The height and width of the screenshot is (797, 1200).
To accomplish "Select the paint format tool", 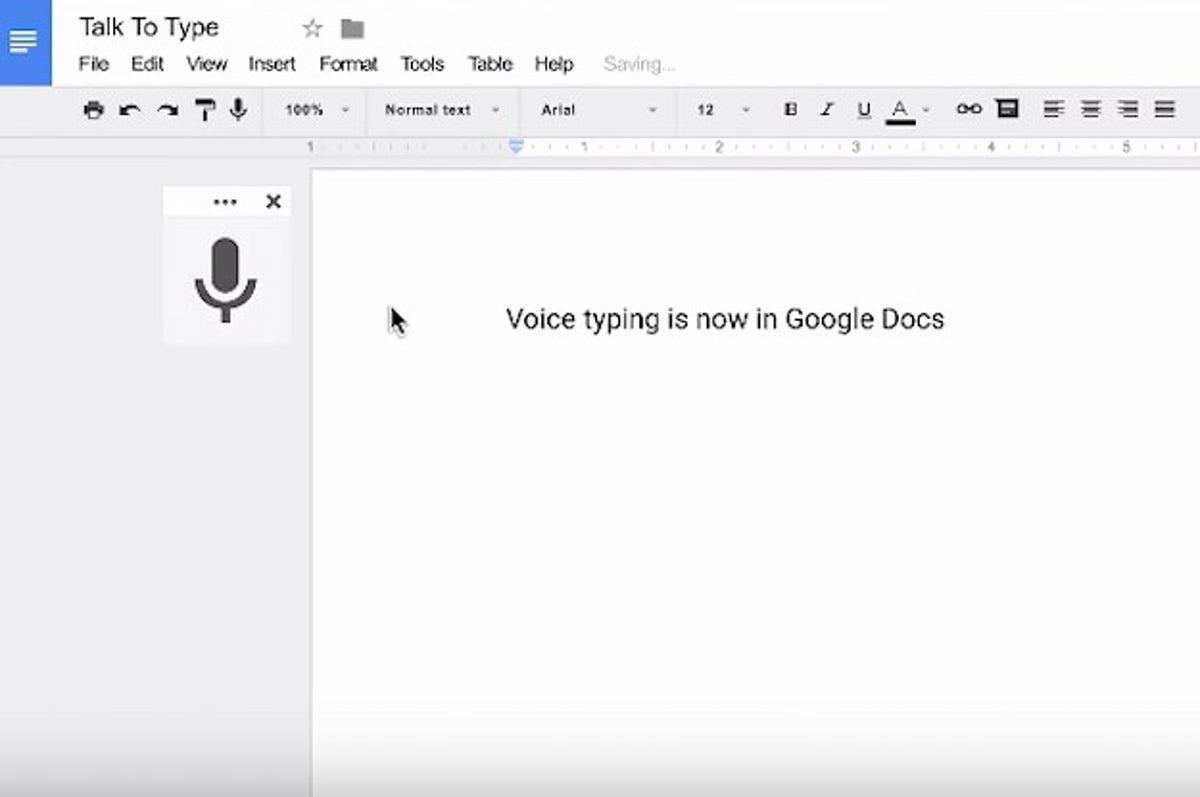I will coord(205,110).
